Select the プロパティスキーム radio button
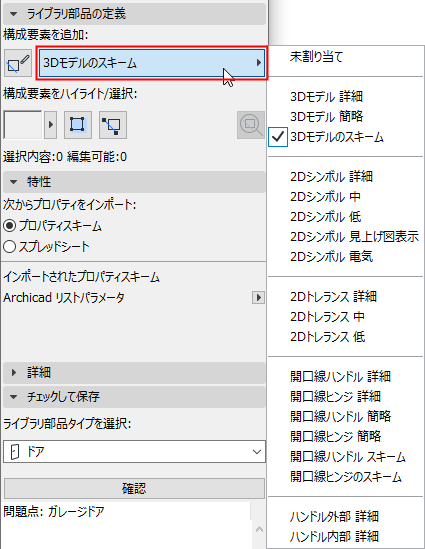This screenshot has height=549, width=425. 9,226
